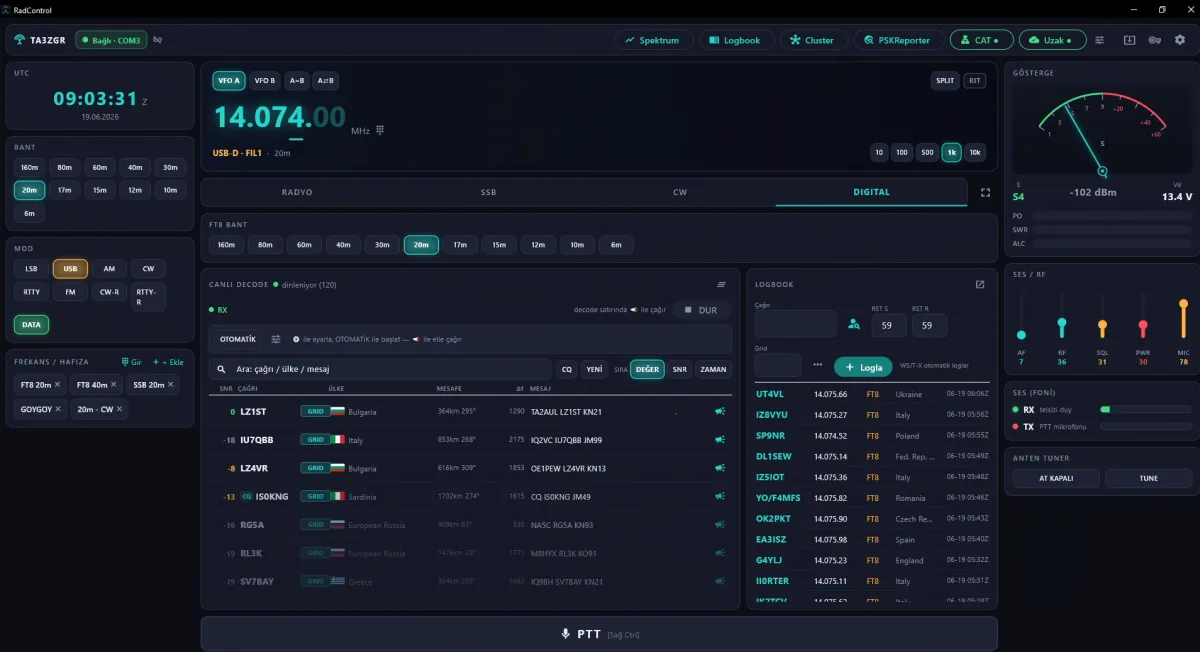Expand more fields with the ellipsis button
Image resolution: width=1200 pixels, height=652 pixels.
coord(817,365)
